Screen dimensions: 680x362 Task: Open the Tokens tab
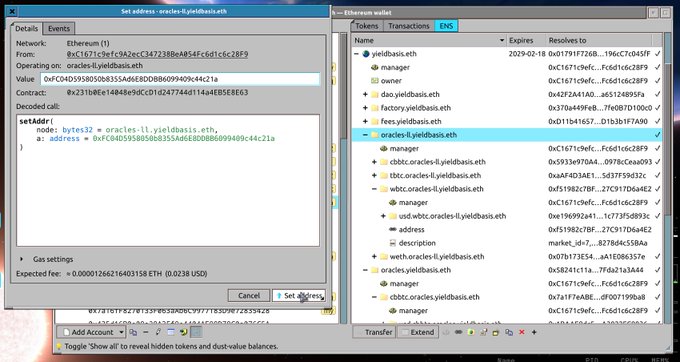tap(367, 26)
